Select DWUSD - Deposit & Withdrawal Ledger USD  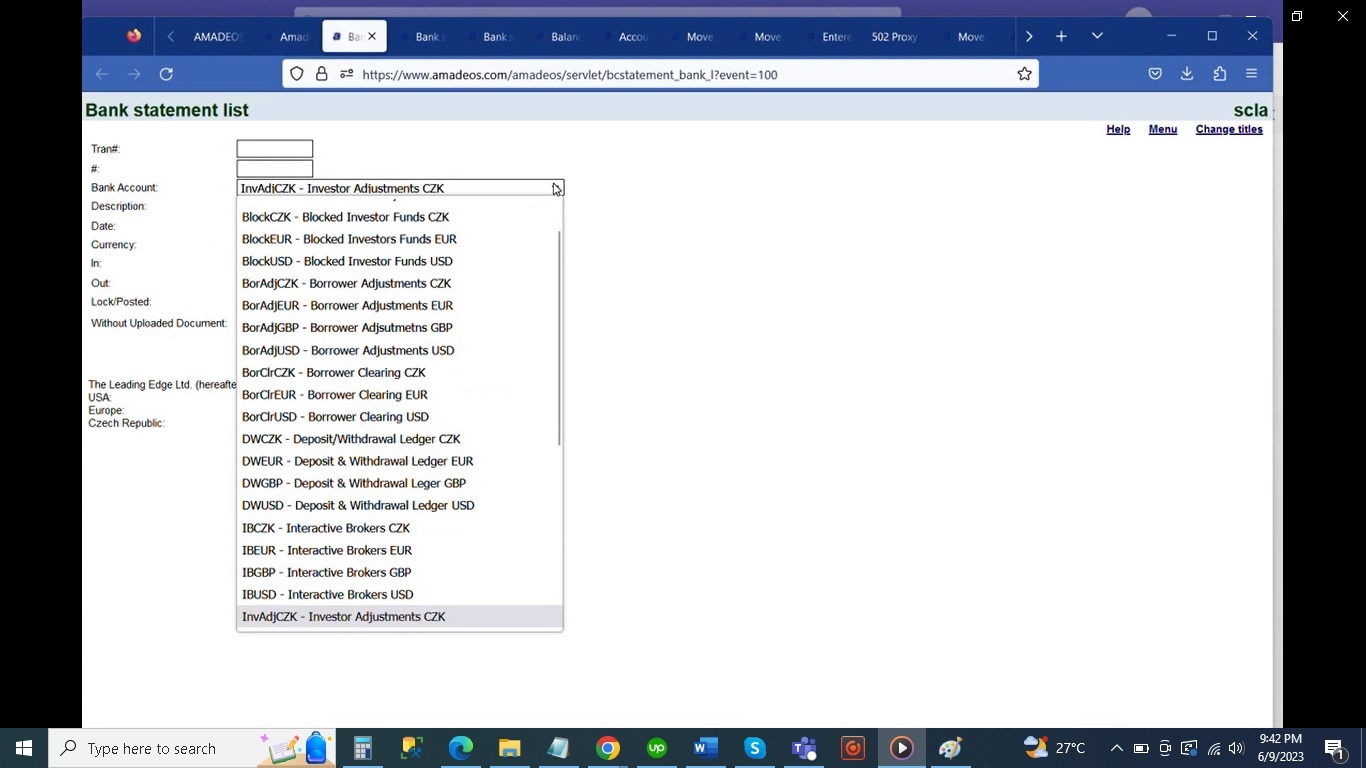[x=399, y=505]
